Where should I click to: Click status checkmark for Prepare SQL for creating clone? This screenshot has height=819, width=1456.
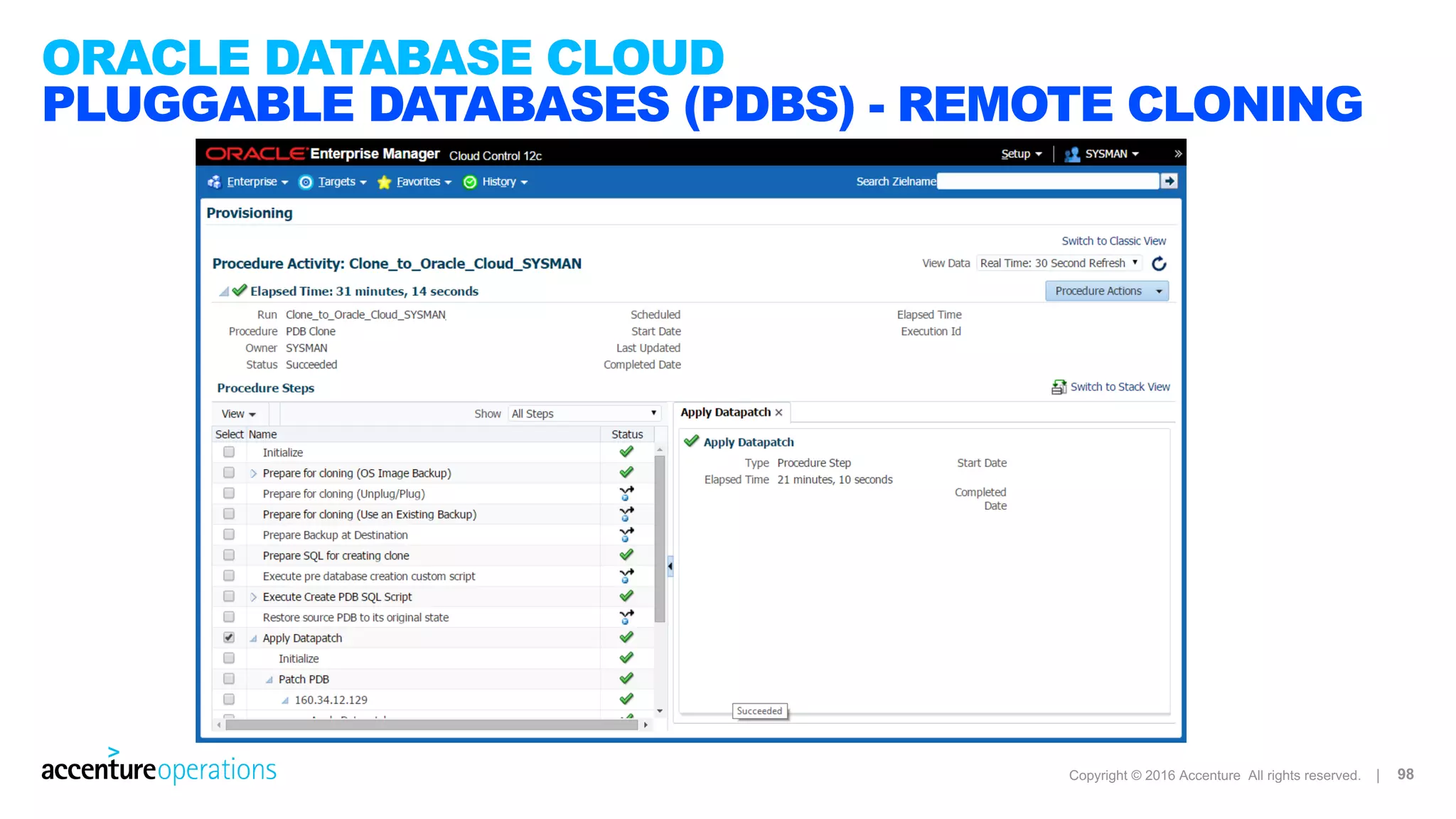tap(626, 555)
